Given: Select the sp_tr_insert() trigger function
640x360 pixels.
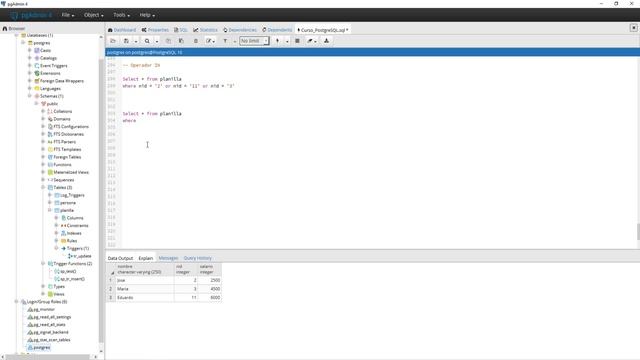Looking at the screenshot, I should (x=72, y=279).
